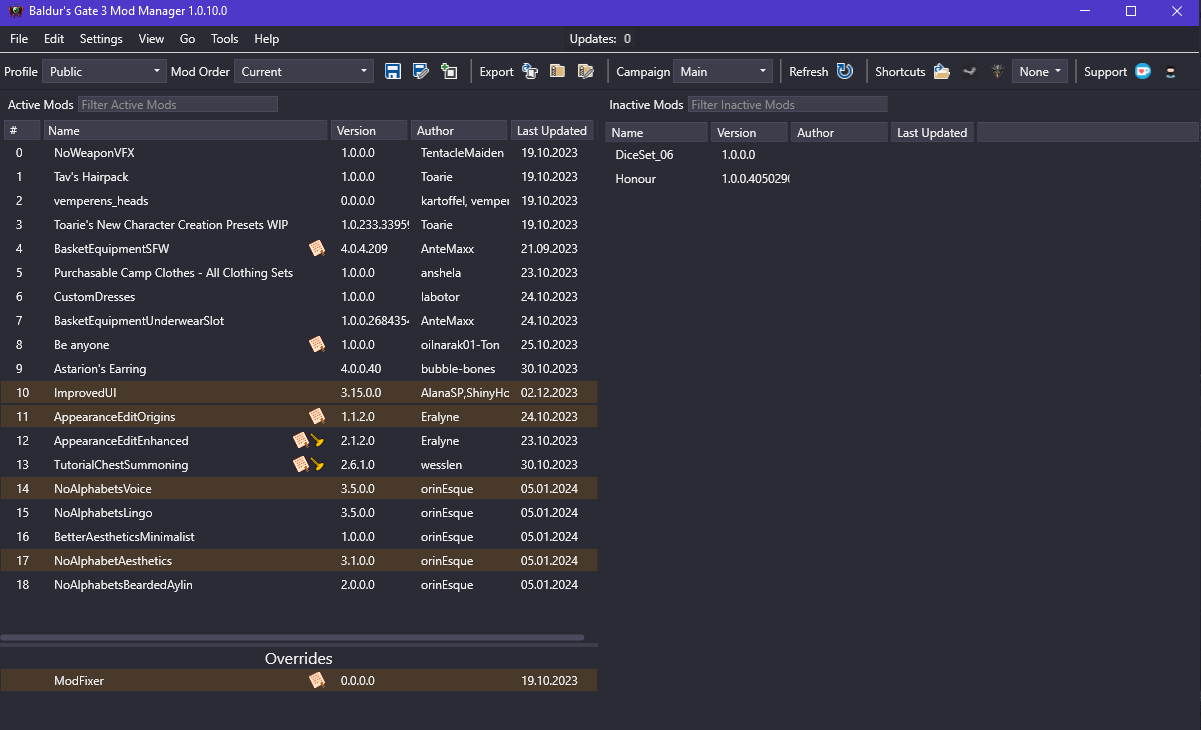Sort active mods by Name column

186,131
